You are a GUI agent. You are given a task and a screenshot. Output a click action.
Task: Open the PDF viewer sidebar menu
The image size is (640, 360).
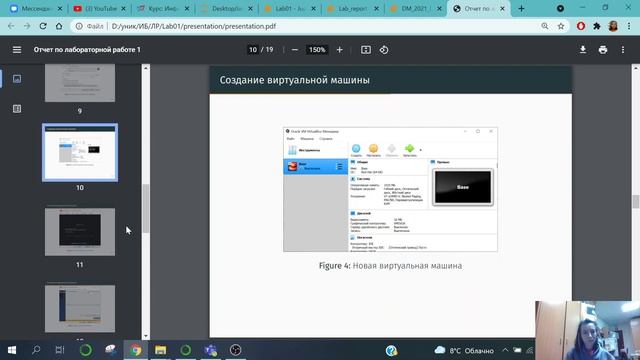[x=17, y=50]
